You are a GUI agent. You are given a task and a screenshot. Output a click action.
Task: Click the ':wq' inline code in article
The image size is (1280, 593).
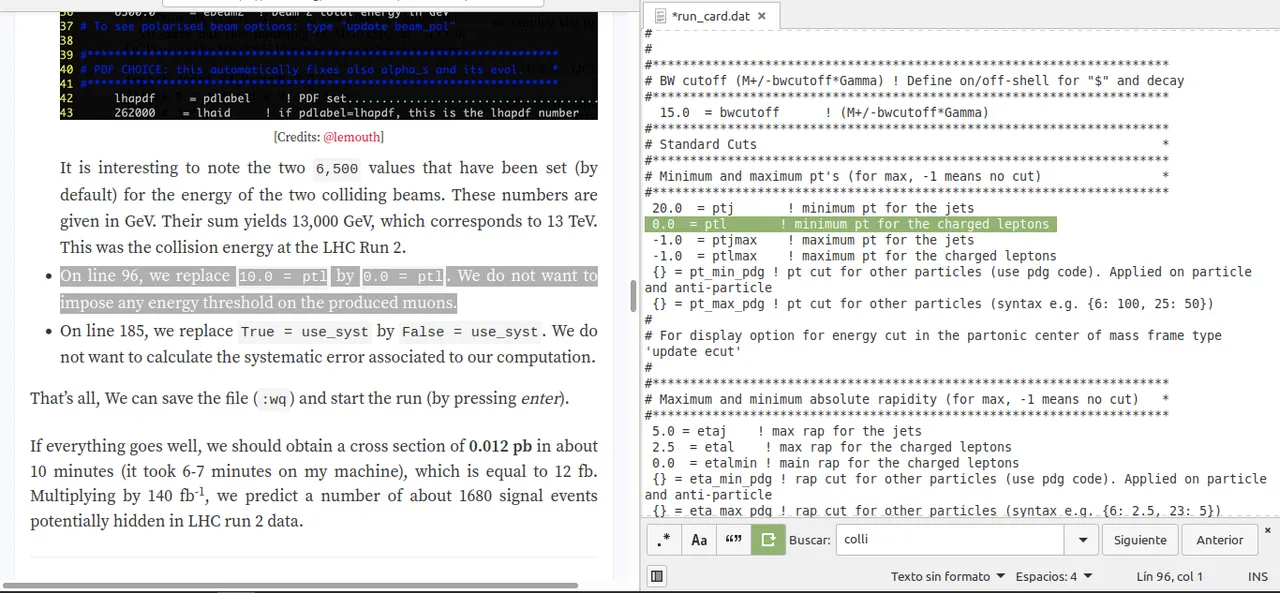(x=273, y=399)
